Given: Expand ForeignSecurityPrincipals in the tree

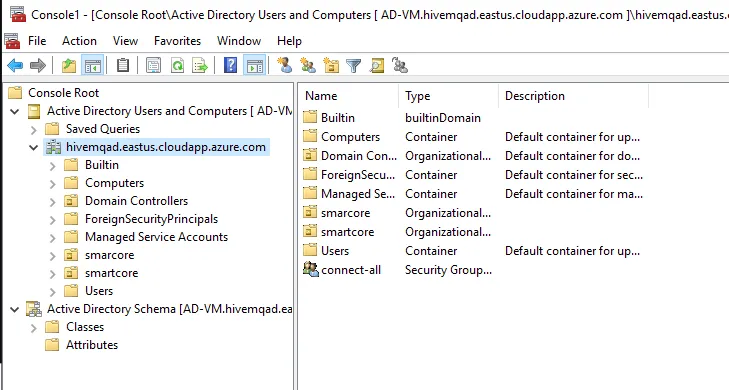Looking at the screenshot, I should tap(53, 220).
